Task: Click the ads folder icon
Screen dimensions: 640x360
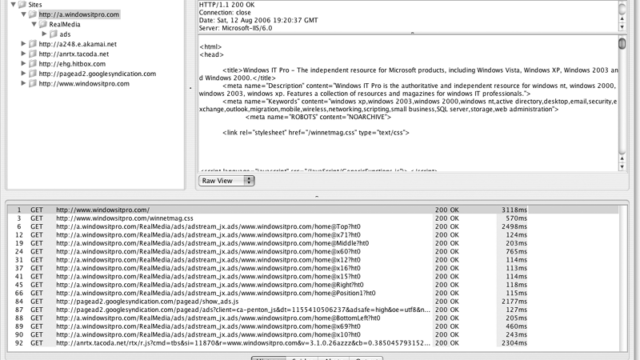Action: point(53,34)
